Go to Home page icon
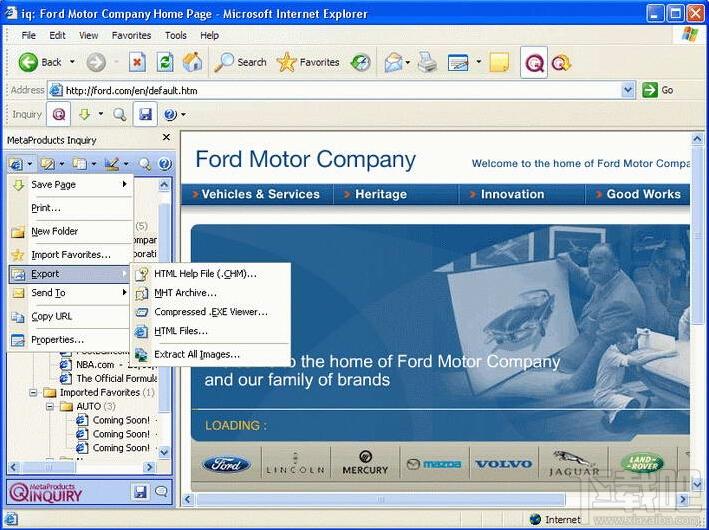 coord(192,62)
